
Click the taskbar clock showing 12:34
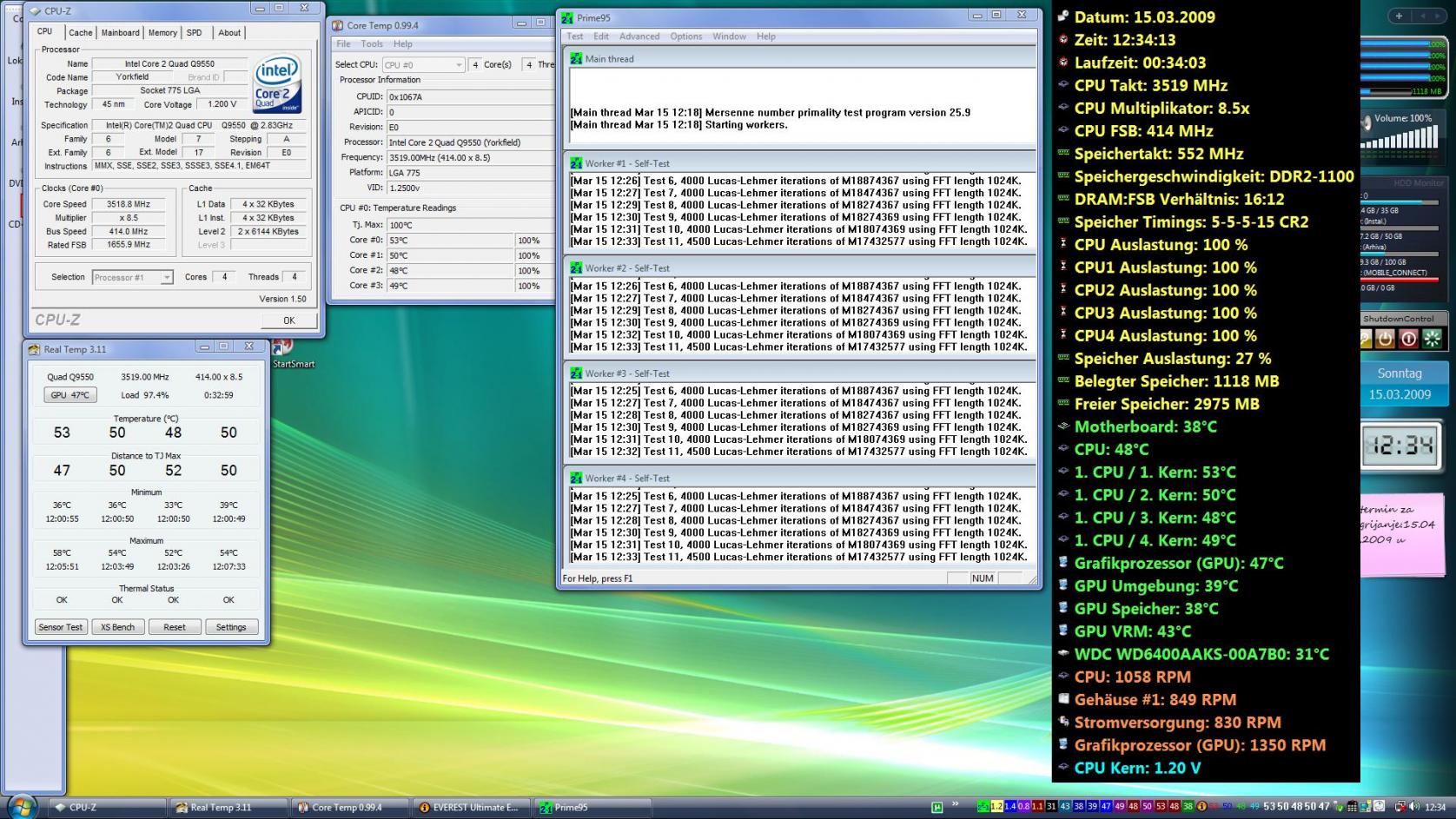click(x=1434, y=807)
